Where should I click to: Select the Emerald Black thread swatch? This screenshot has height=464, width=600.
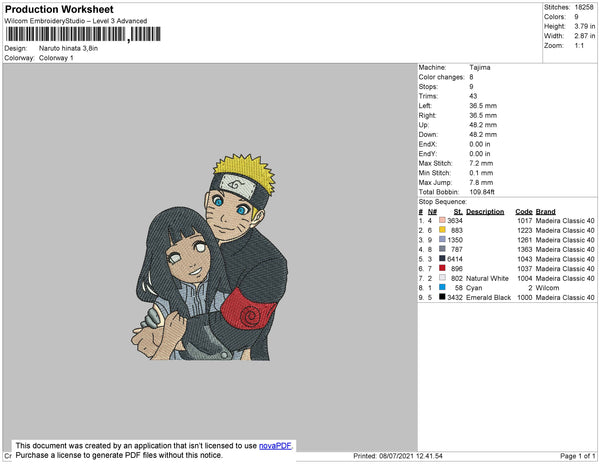442,297
